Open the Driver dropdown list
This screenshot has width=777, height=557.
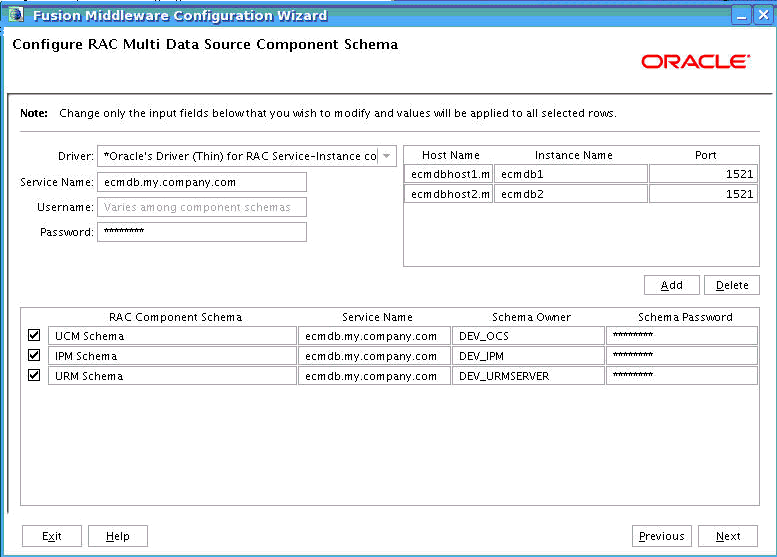pos(387,156)
